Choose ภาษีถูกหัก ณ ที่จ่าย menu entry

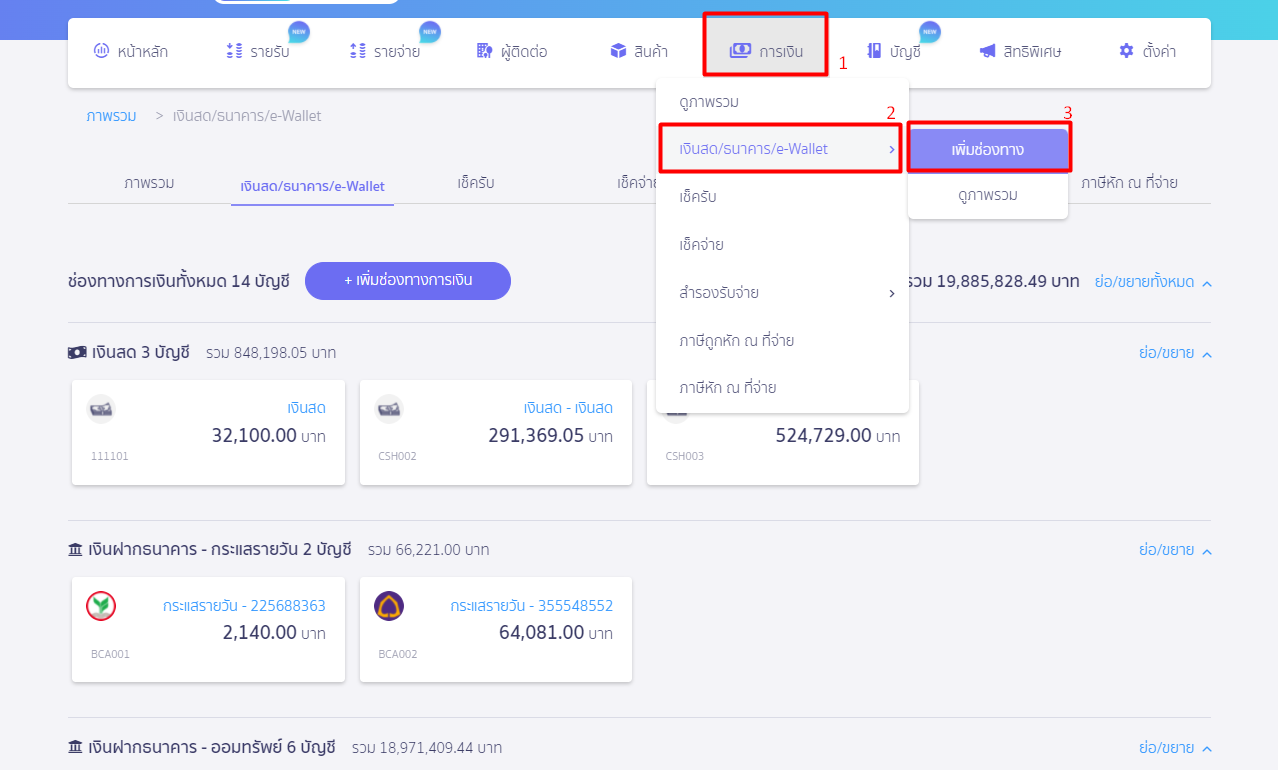pyautogui.click(x=736, y=341)
